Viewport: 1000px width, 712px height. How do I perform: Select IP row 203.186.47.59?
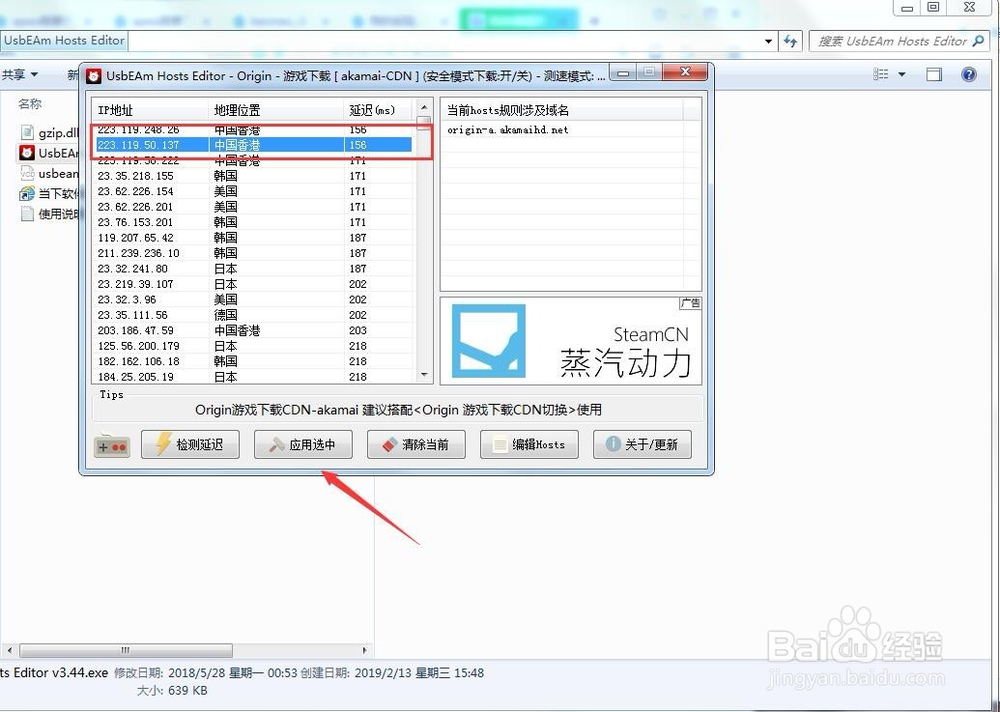[x=254, y=330]
